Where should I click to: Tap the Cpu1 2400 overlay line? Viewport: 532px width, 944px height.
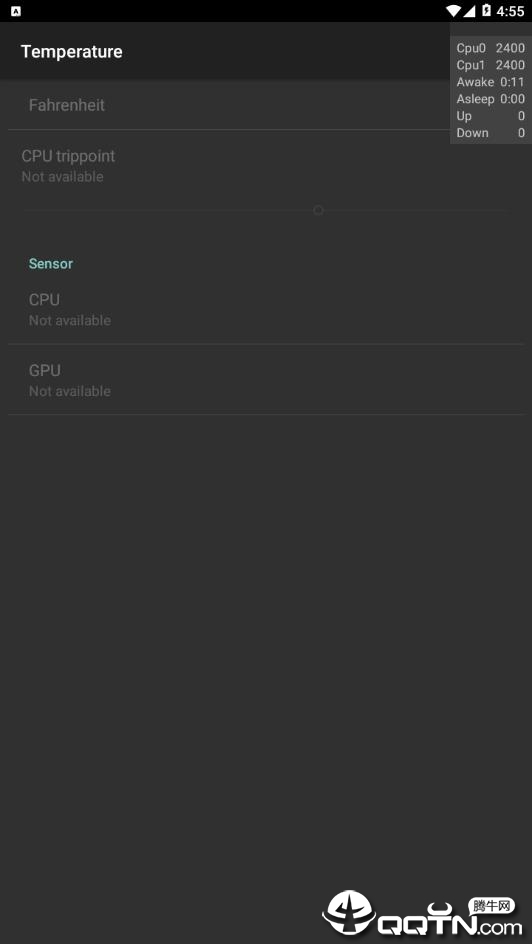pyautogui.click(x=490, y=64)
